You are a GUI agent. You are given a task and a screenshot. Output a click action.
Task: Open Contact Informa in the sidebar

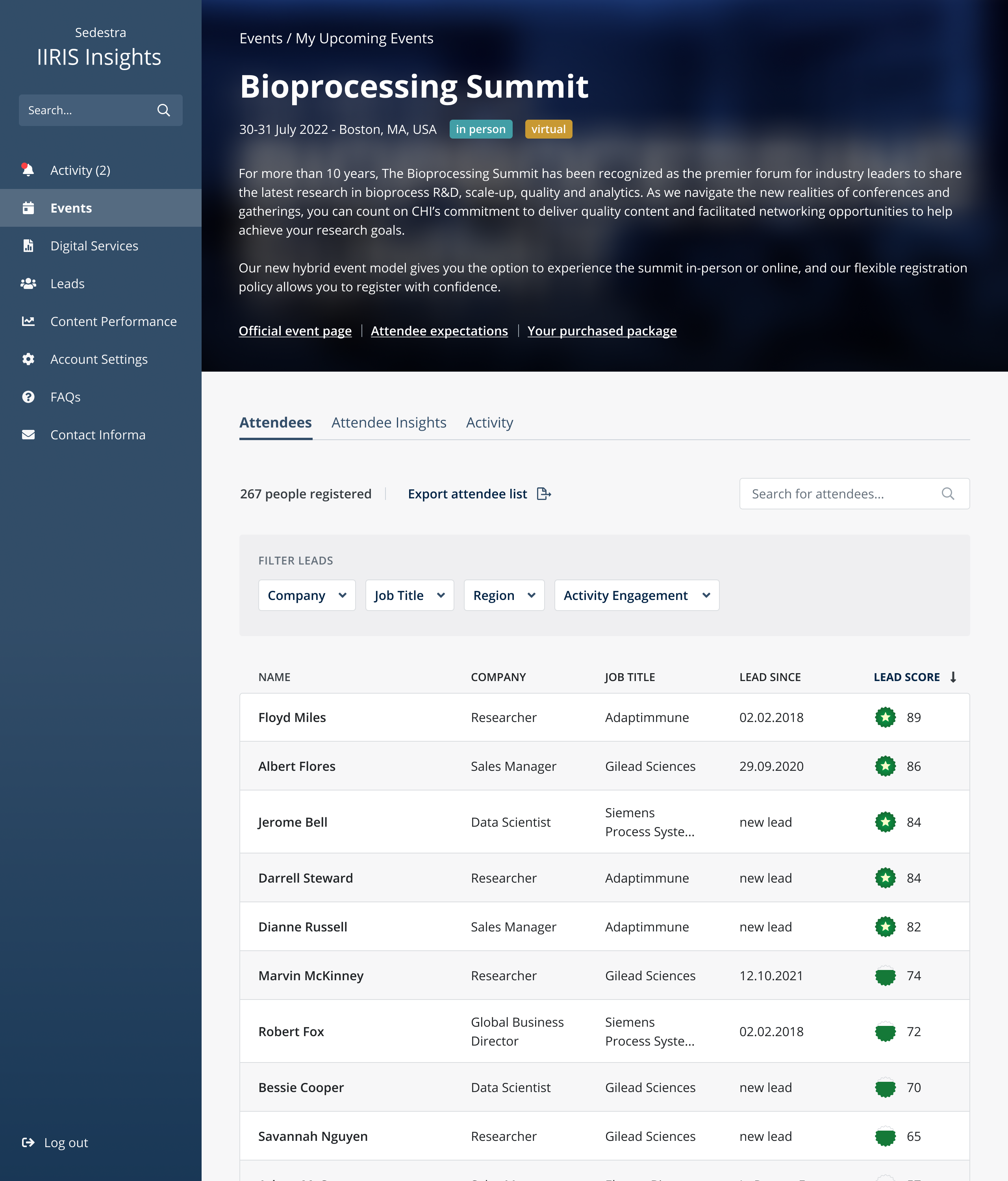click(100, 435)
